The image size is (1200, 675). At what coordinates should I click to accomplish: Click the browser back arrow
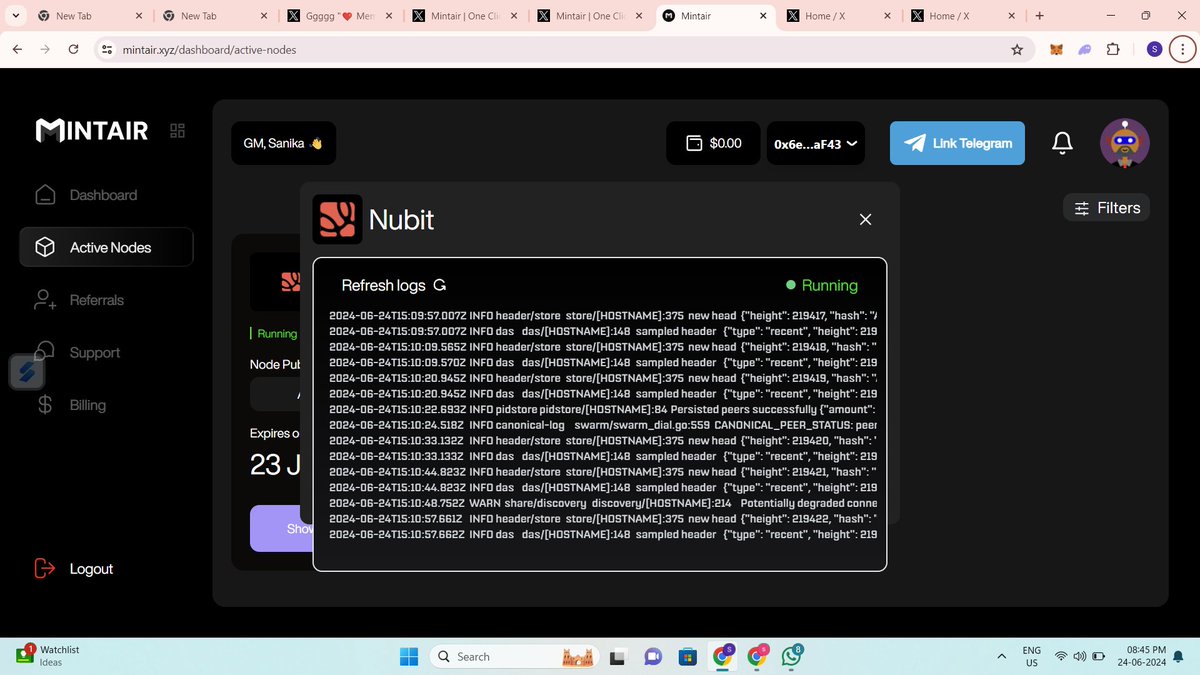pyautogui.click(x=18, y=49)
